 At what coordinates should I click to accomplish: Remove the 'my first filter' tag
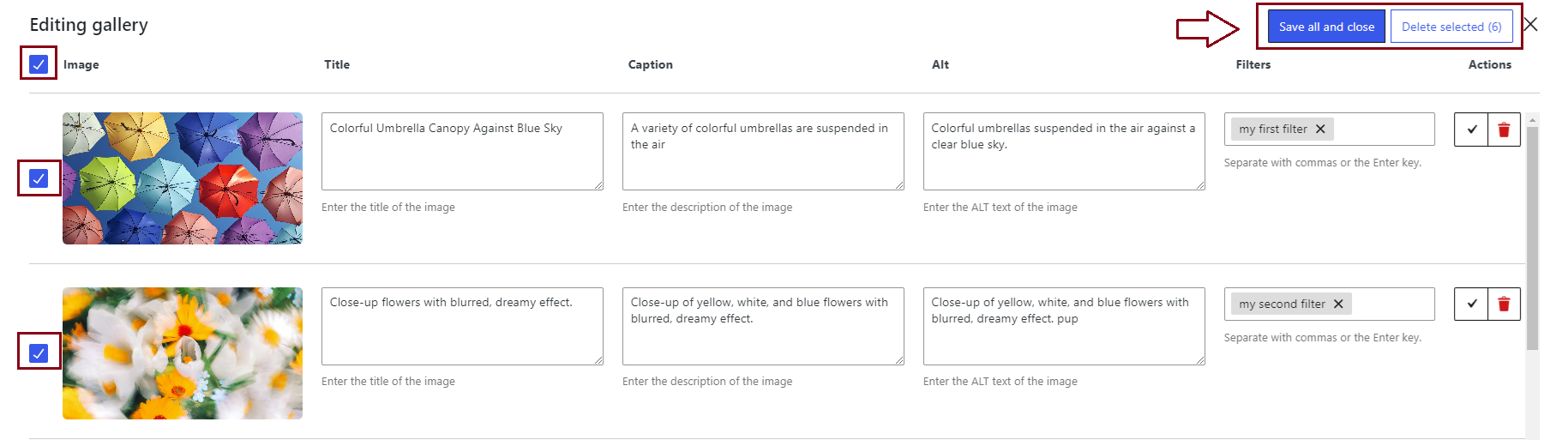pos(1320,130)
